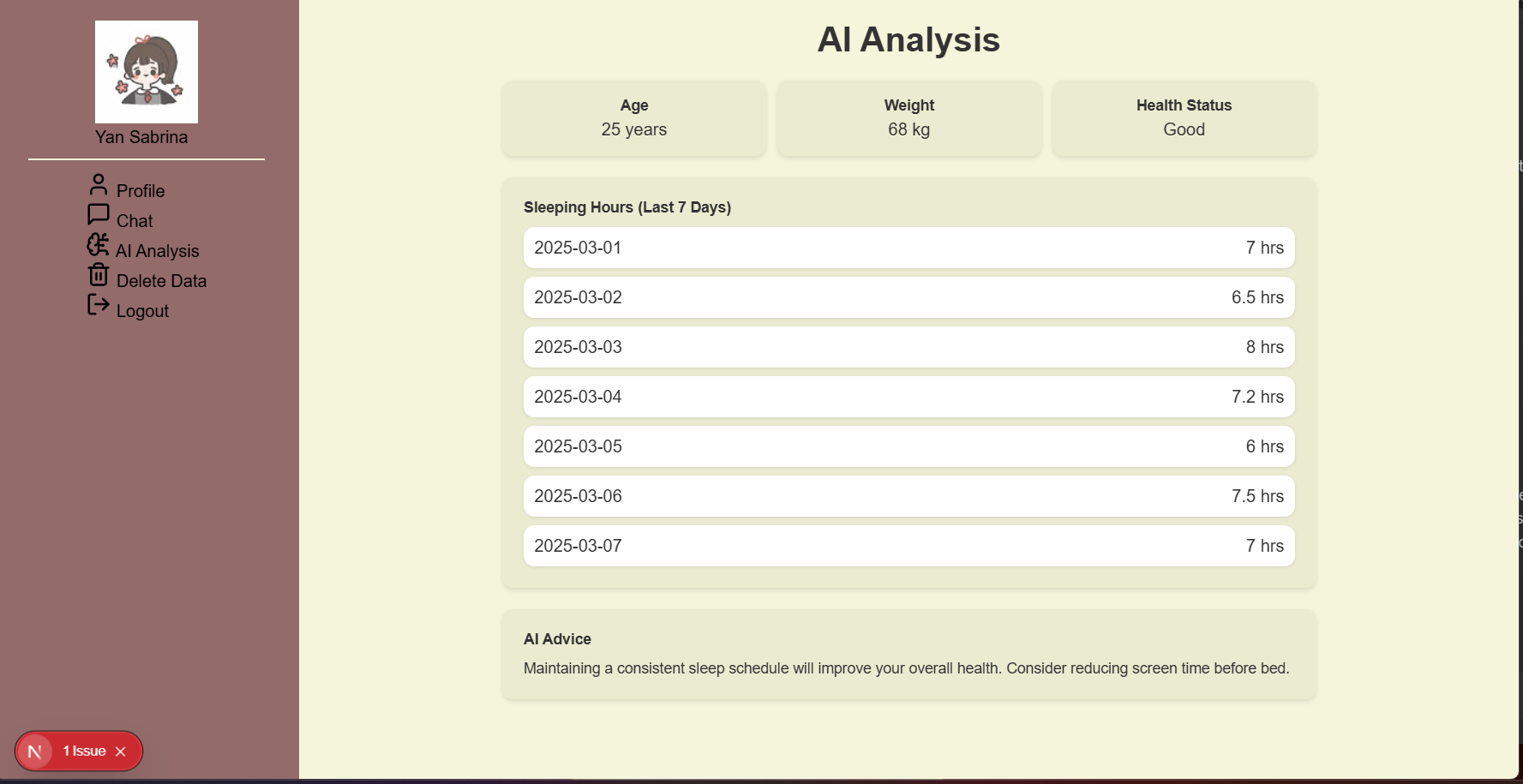This screenshot has width=1523, height=784.
Task: Click the AI Analysis brain icon
Action: pyautogui.click(x=99, y=245)
